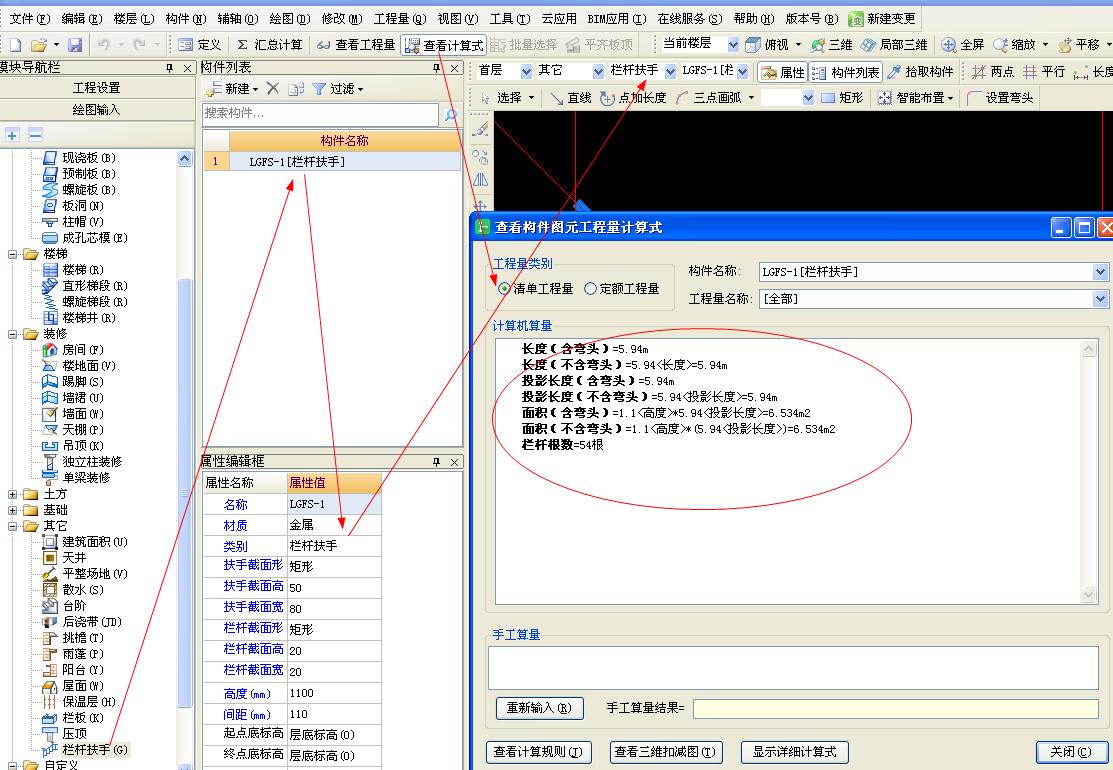Choose the 点加长度 drawing tool

633,98
